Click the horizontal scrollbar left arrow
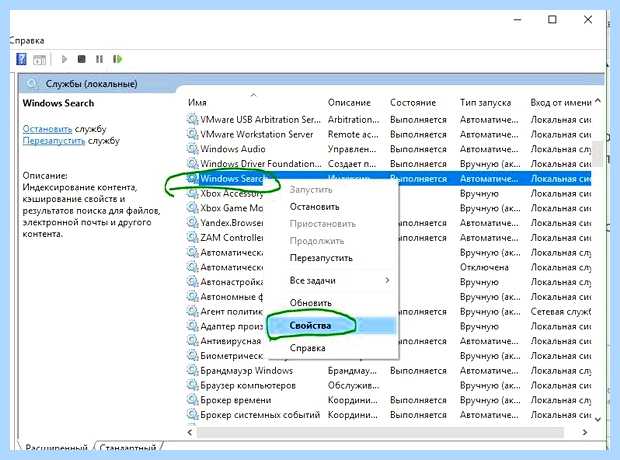620x460 pixels. pyautogui.click(x=190, y=432)
